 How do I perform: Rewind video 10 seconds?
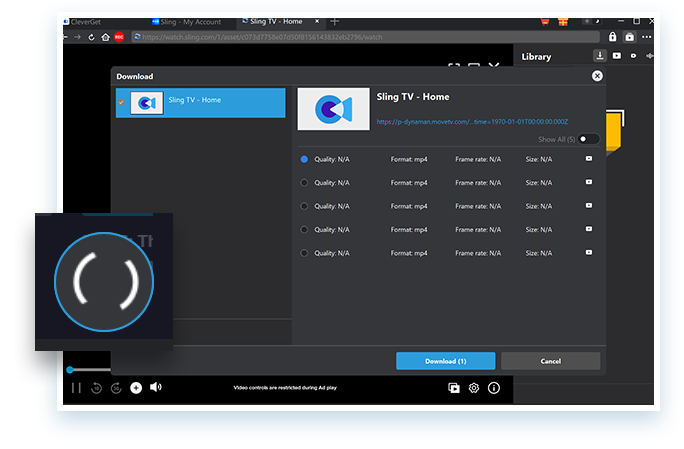coord(96,387)
